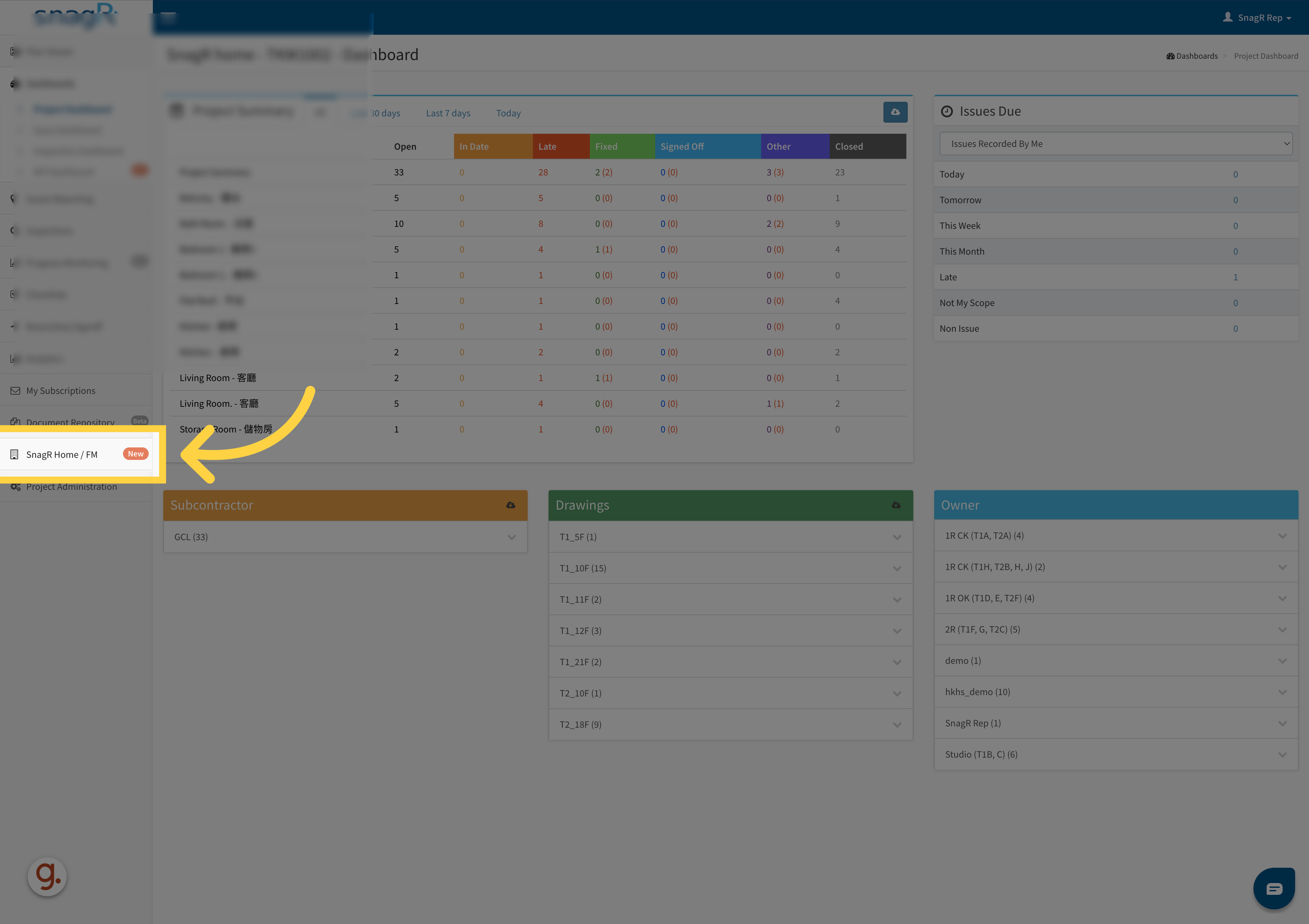Open the Issues Recorded By Me dropdown
This screenshot has height=924, width=1309.
tap(1115, 144)
